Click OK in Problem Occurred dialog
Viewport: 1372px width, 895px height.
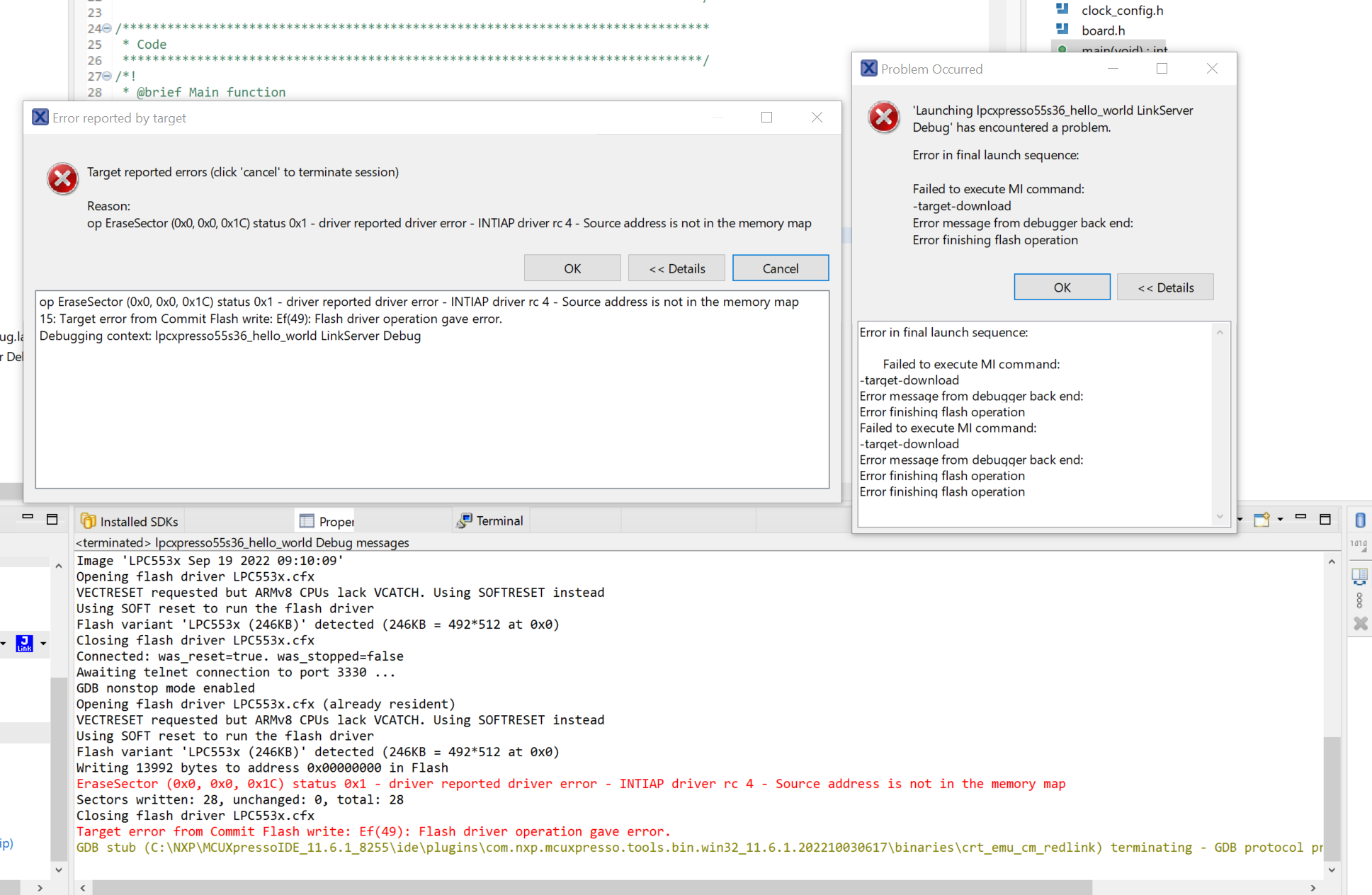pos(1061,287)
